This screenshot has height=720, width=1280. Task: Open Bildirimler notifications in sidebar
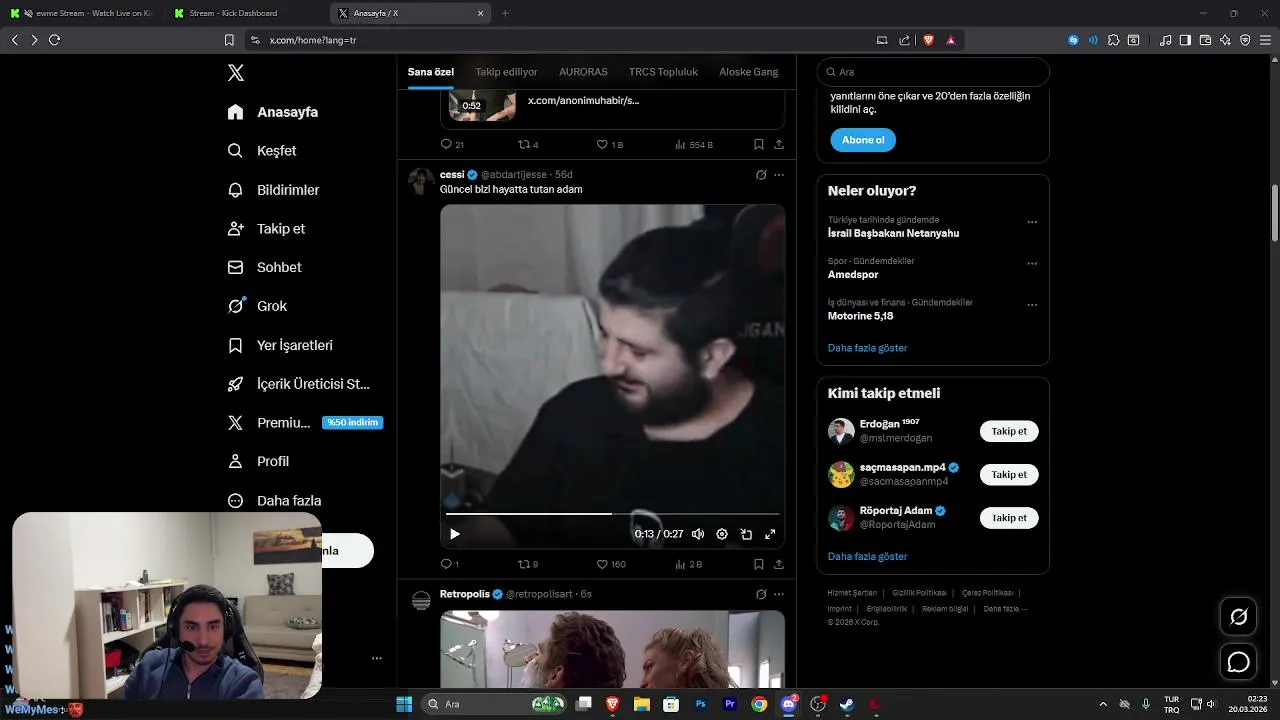point(274,190)
